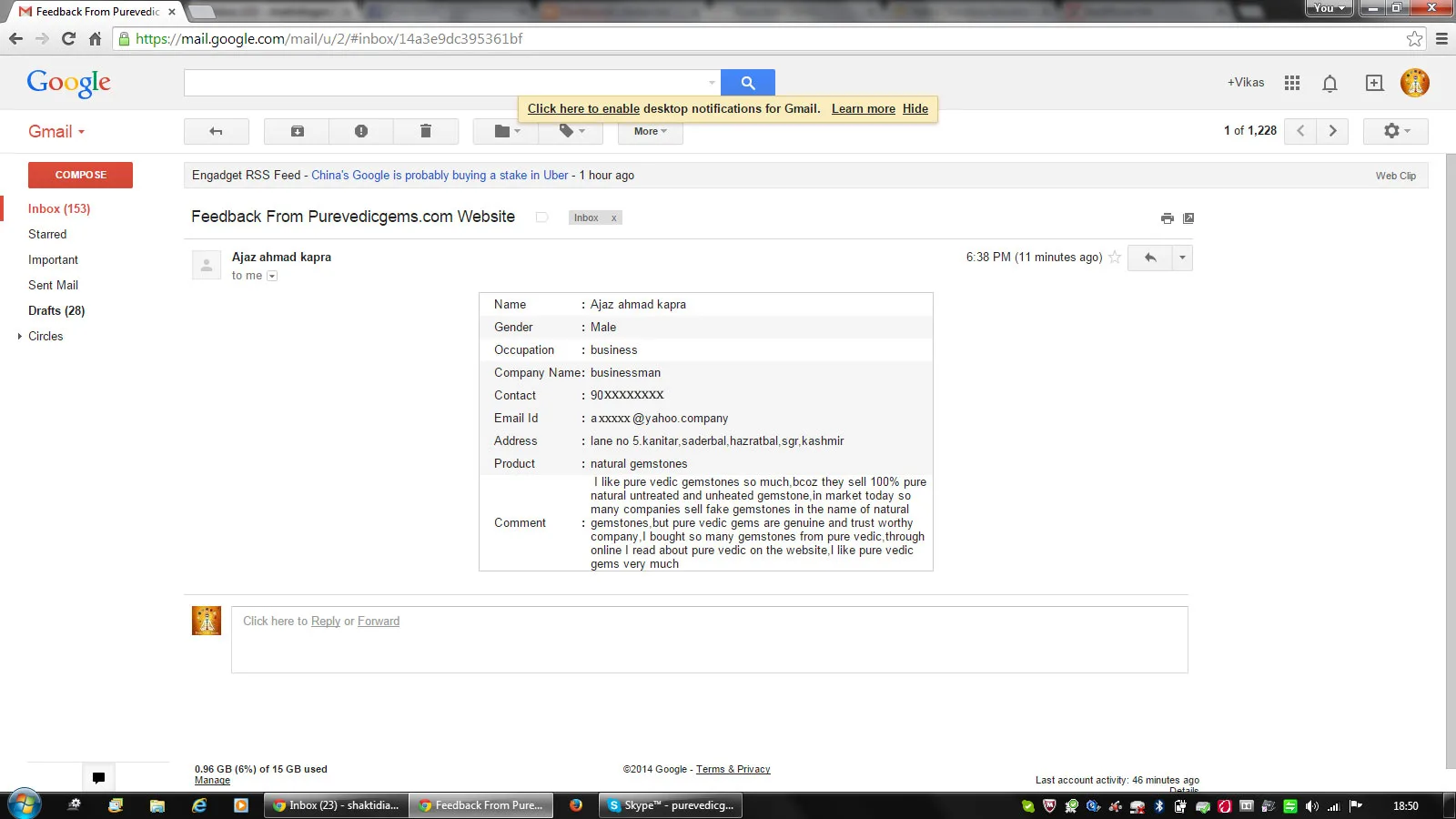The width and height of the screenshot is (1456, 819).
Task: Click the blue search button
Action: coord(748,83)
